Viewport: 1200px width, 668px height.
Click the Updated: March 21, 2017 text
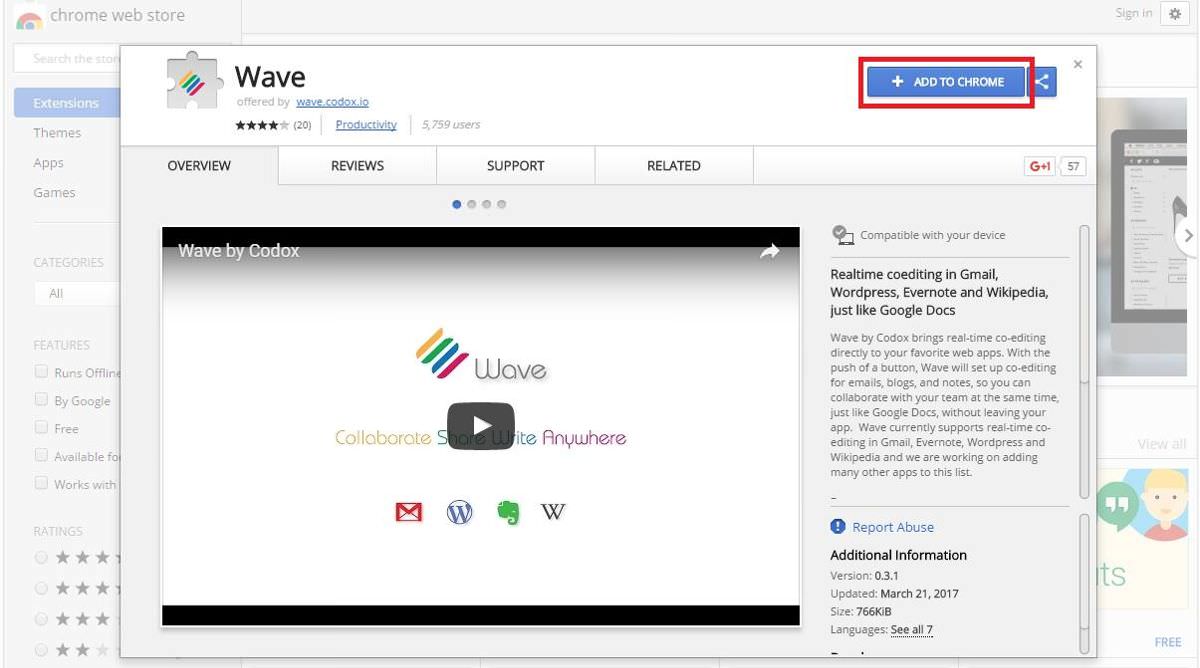coord(894,594)
